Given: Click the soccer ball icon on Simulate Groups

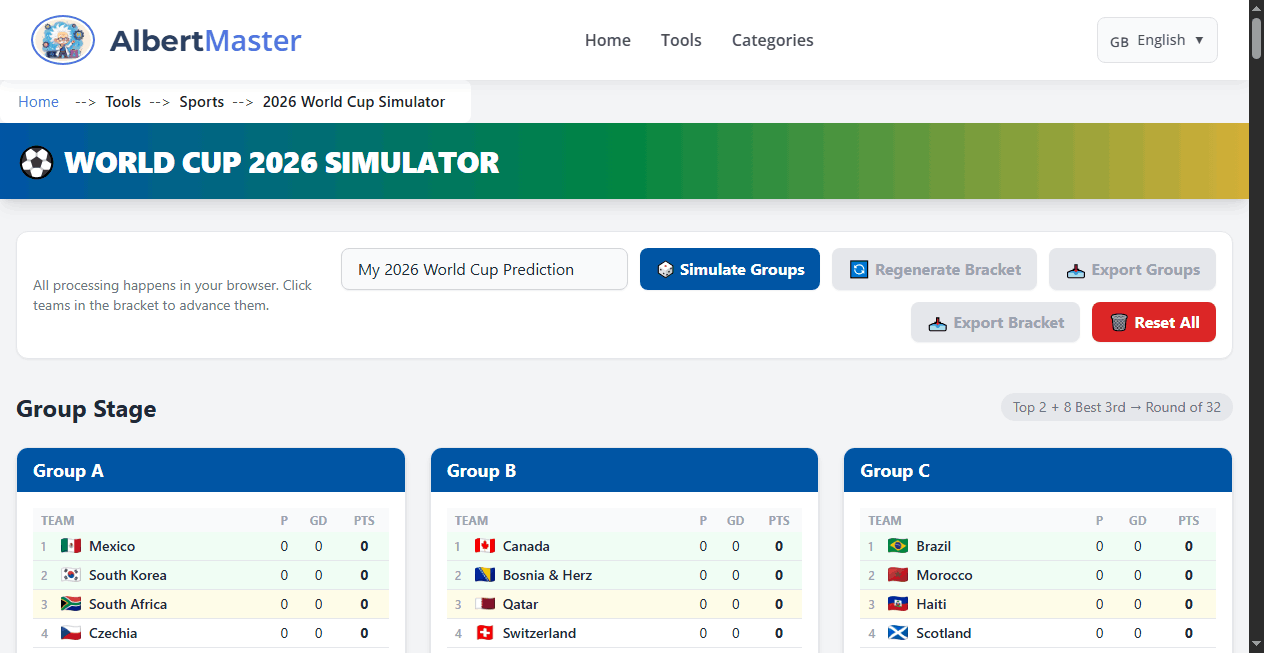Looking at the screenshot, I should coord(666,269).
